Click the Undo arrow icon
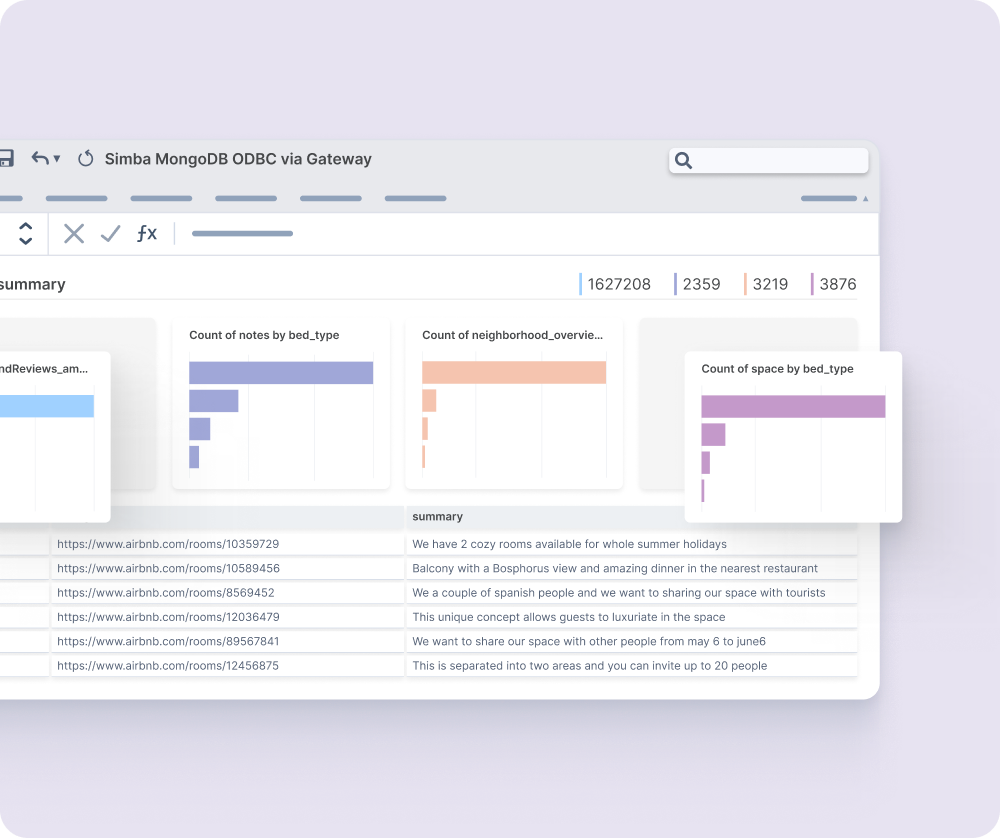This screenshot has height=838, width=1000. (x=38, y=158)
